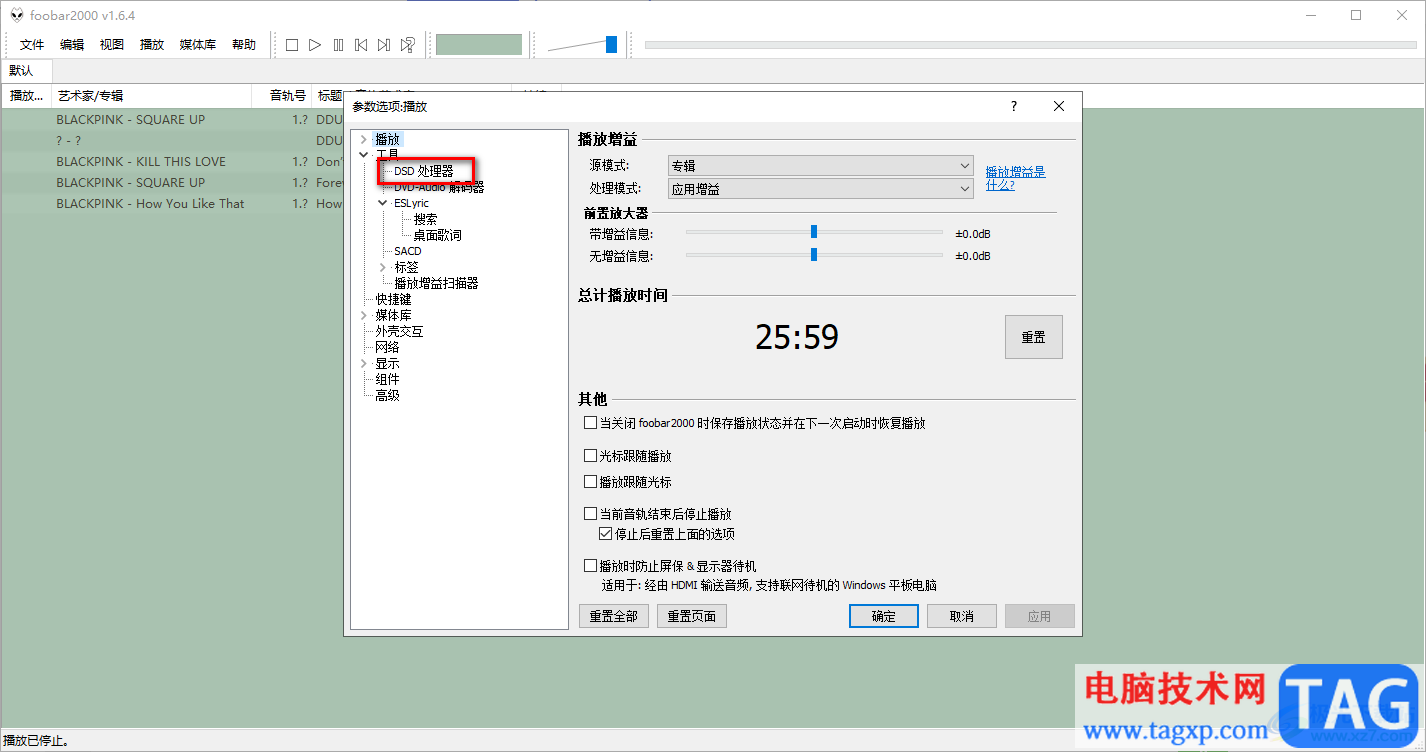Click the 带增益信息 preamp slider
Viewport: 1426px width, 752px height.
[814, 232]
